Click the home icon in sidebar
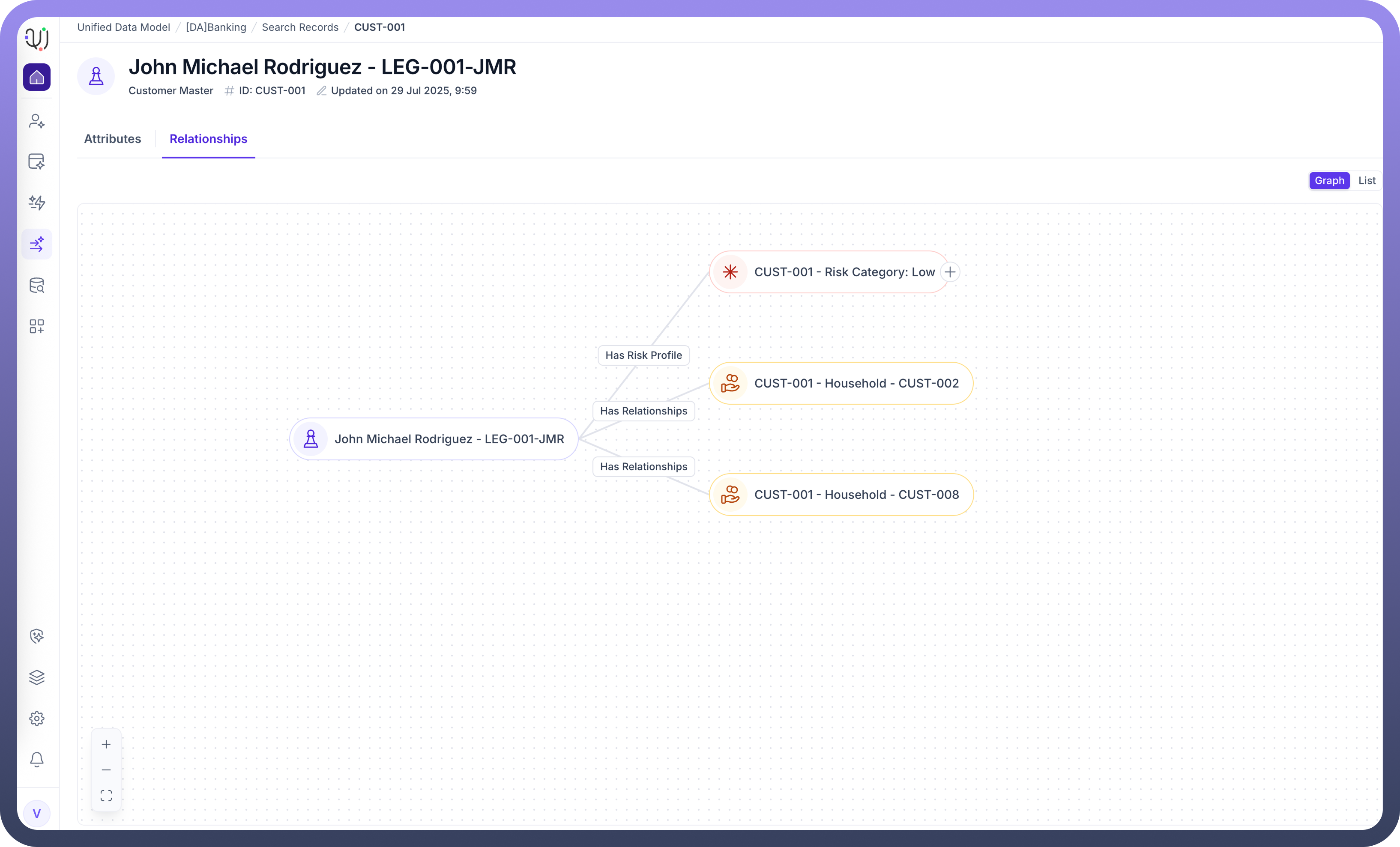 pos(37,77)
